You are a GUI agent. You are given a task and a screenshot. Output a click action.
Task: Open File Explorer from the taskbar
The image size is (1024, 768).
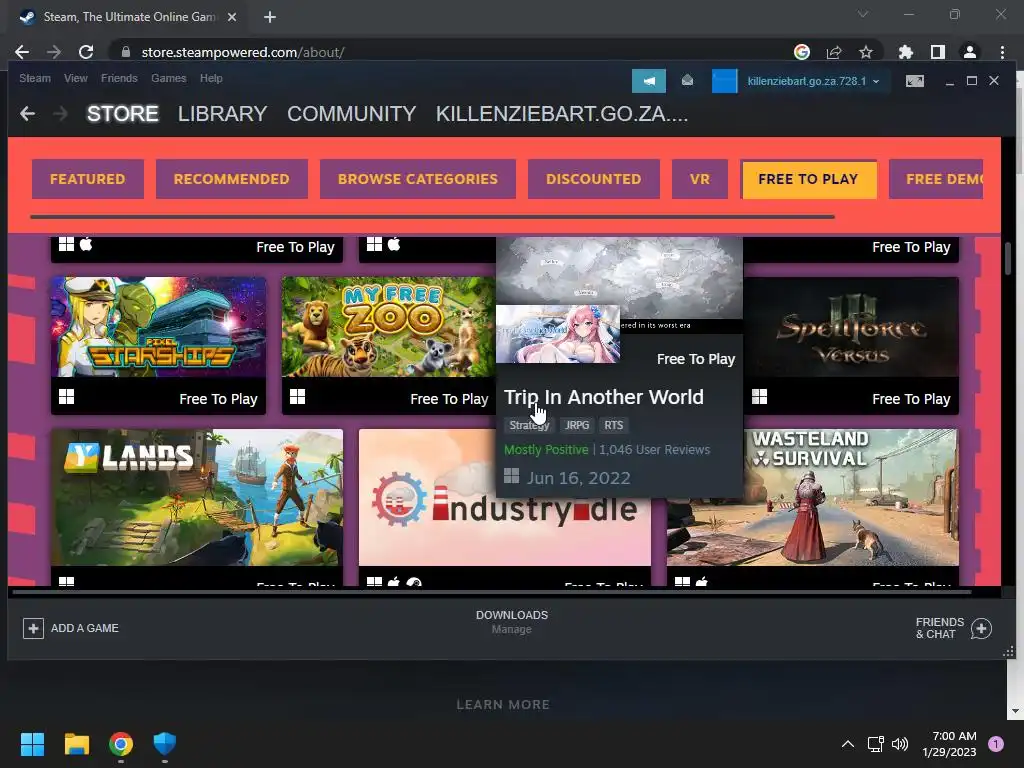pos(76,744)
